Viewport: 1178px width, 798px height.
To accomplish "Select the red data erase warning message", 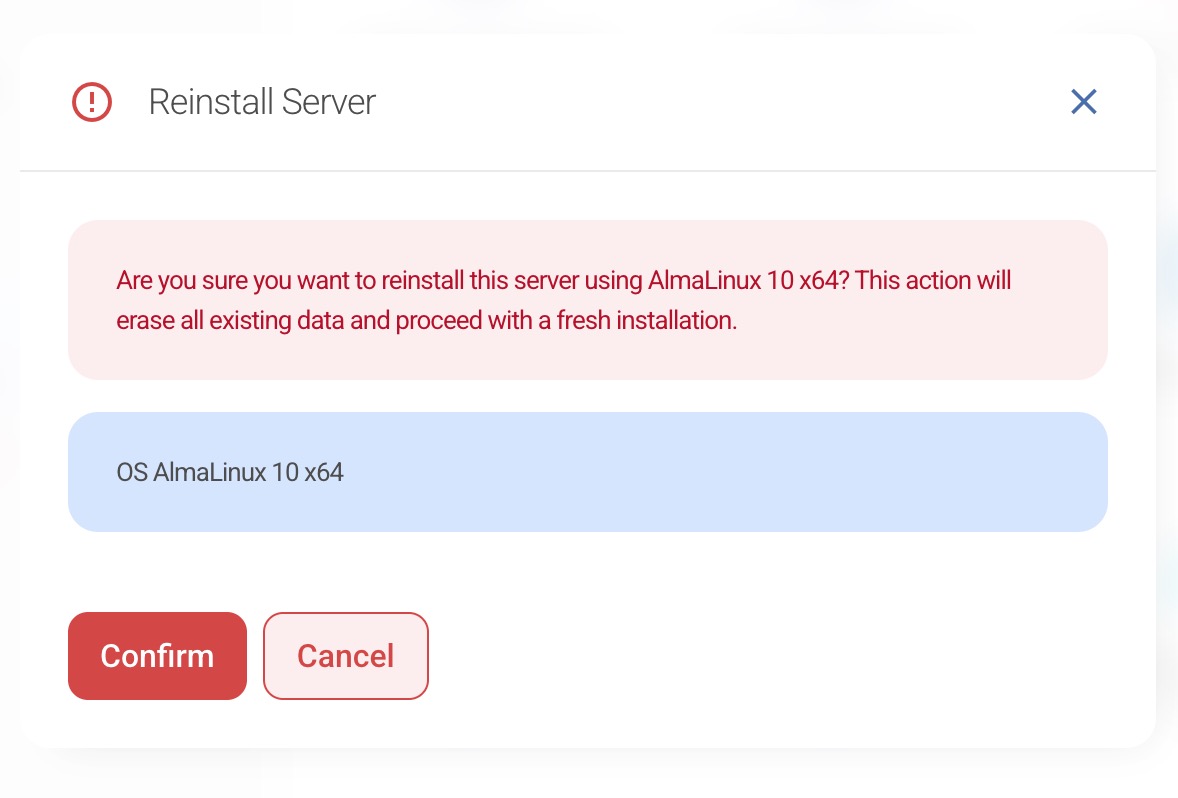I will (563, 300).
